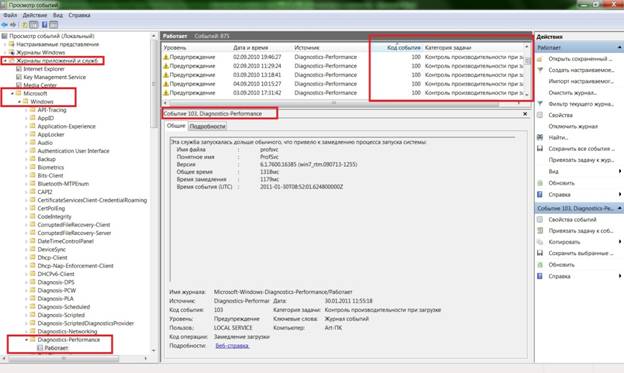This screenshot has height=373, width=624.
Task: Sort by the Код события column header
Action: 403,48
